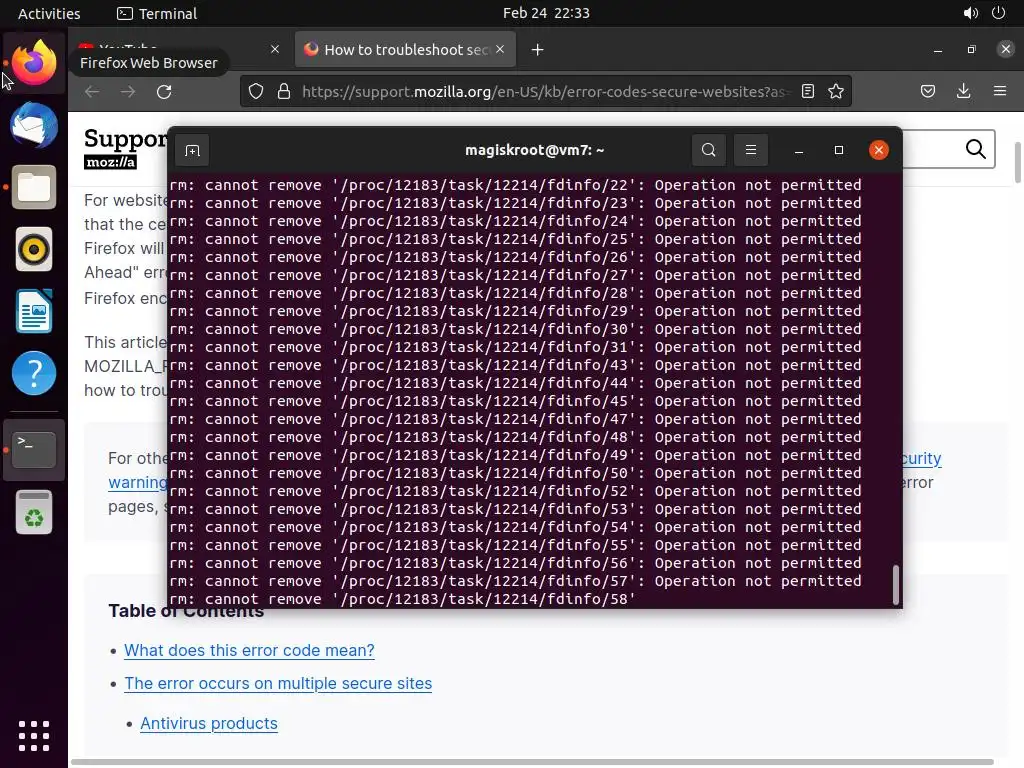Screen dimensions: 1024x768
Task: Open Firefox Web Browser from the dock
Action: coord(34,63)
